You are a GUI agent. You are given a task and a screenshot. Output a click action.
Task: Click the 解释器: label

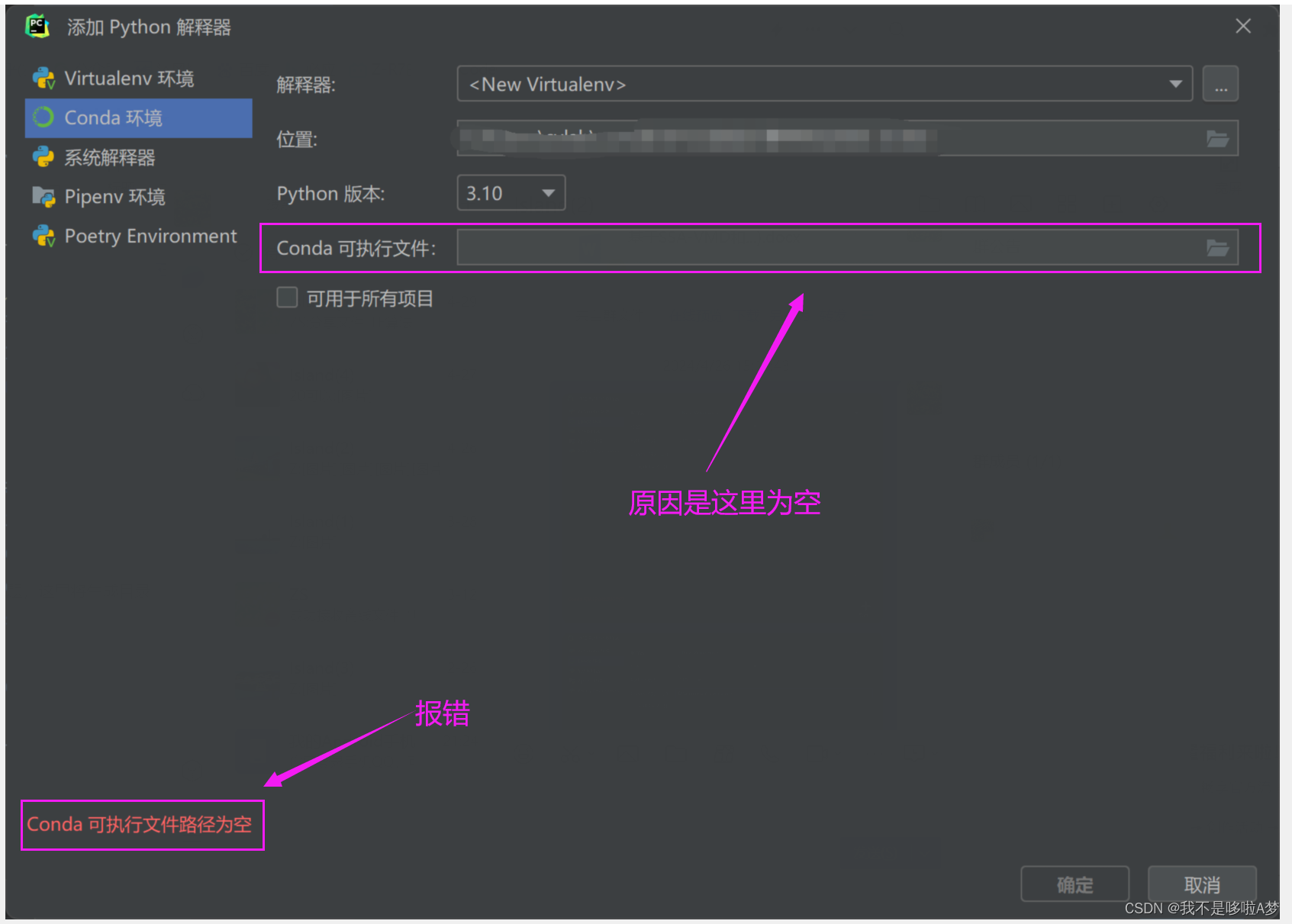pyautogui.click(x=305, y=85)
